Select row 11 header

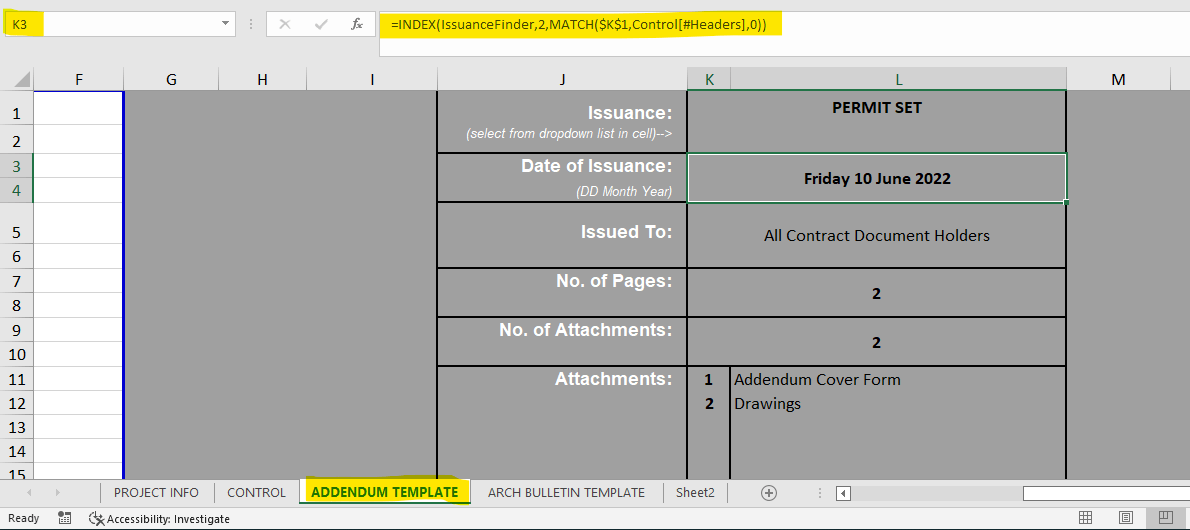[x=17, y=380]
